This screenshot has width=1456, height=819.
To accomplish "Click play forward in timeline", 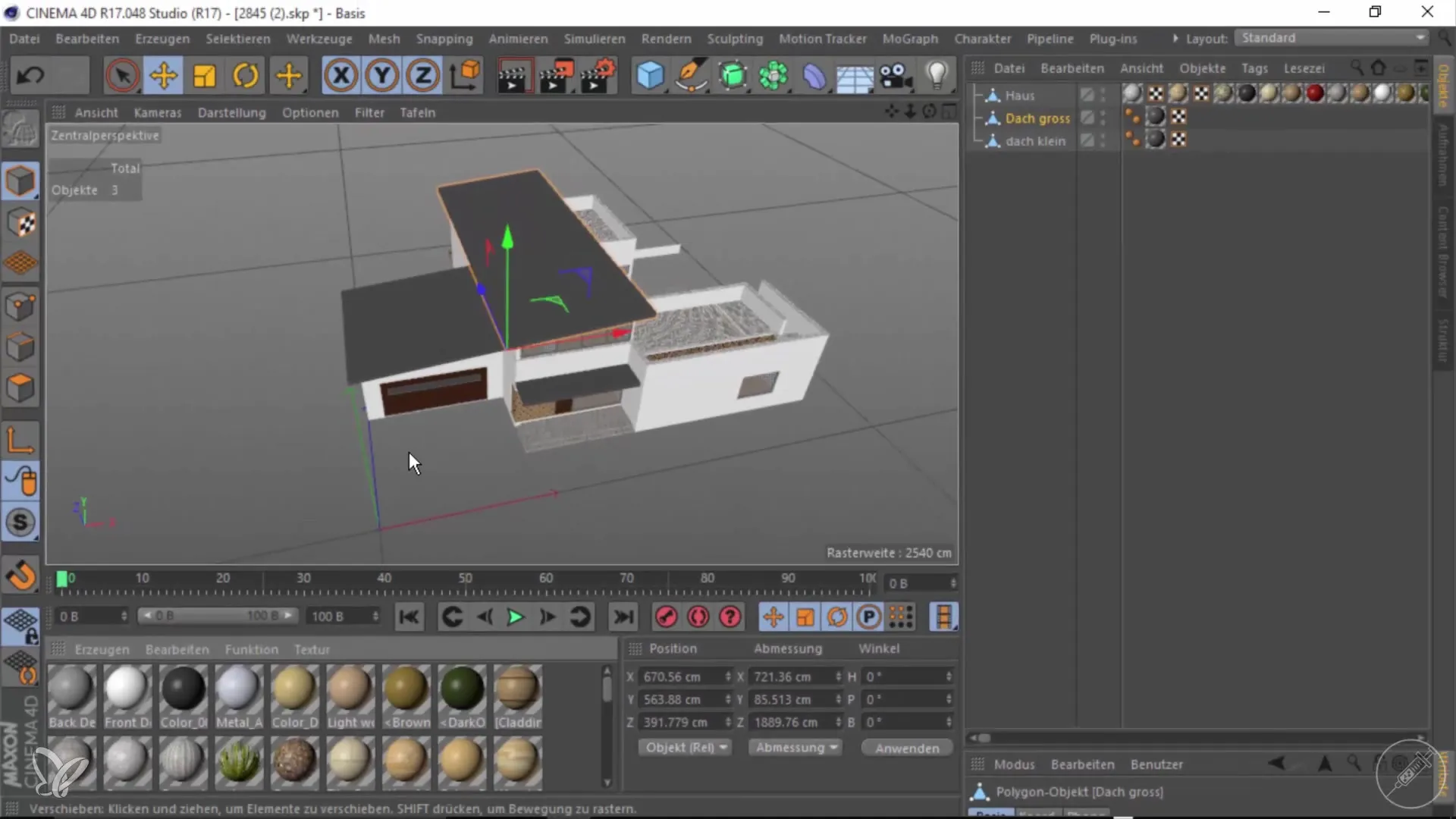I will coord(515,617).
